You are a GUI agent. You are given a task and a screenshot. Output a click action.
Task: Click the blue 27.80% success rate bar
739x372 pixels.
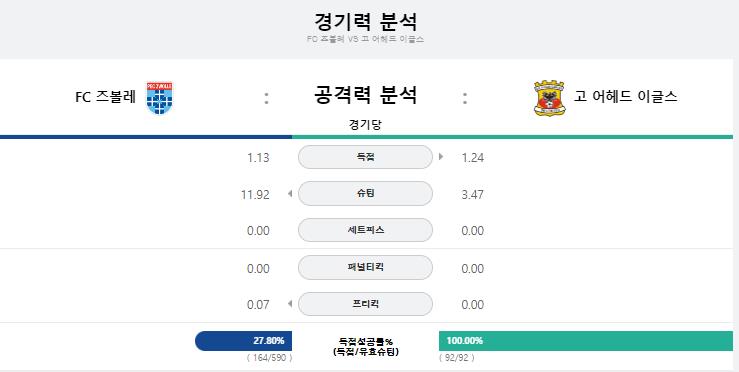point(244,341)
